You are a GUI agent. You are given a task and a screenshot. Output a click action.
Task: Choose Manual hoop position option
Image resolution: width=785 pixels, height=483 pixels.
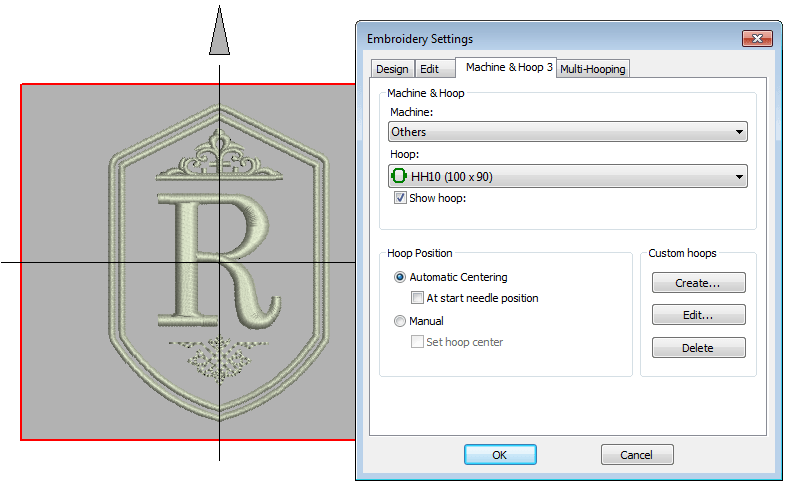click(401, 321)
